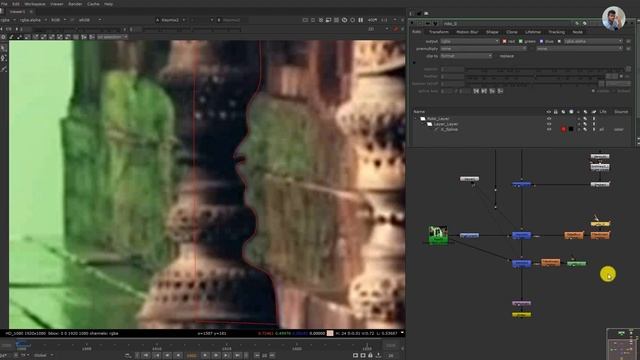Adjust the feather slider
The width and height of the screenshot is (640, 360).
coord(535,76)
